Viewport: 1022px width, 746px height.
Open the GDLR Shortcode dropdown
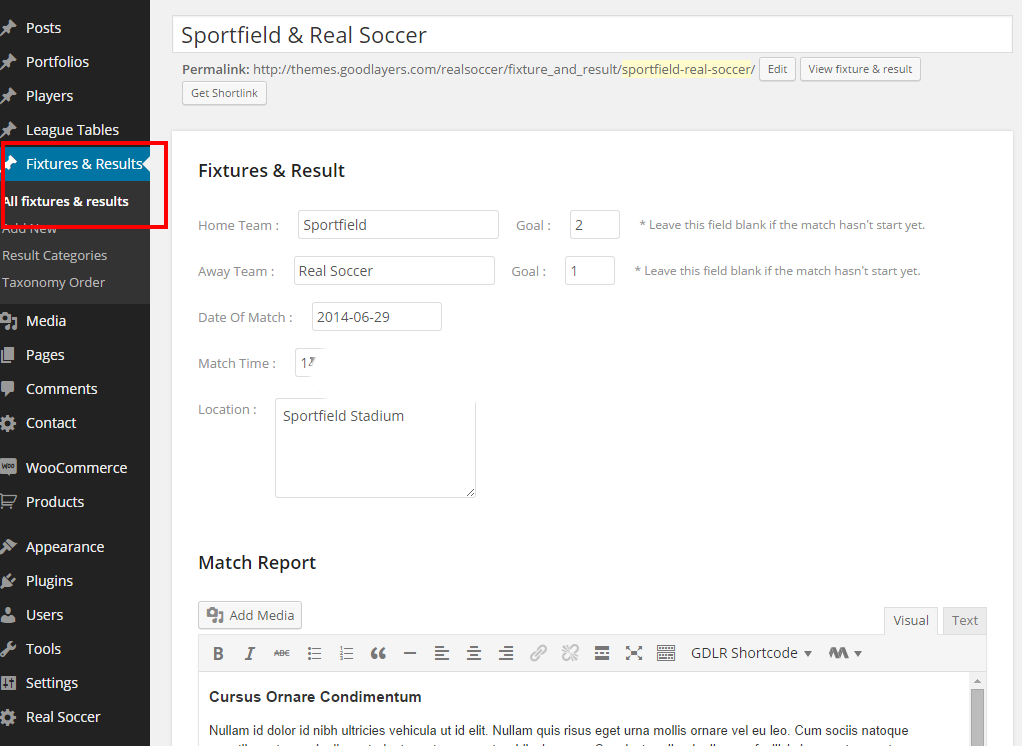coord(751,653)
